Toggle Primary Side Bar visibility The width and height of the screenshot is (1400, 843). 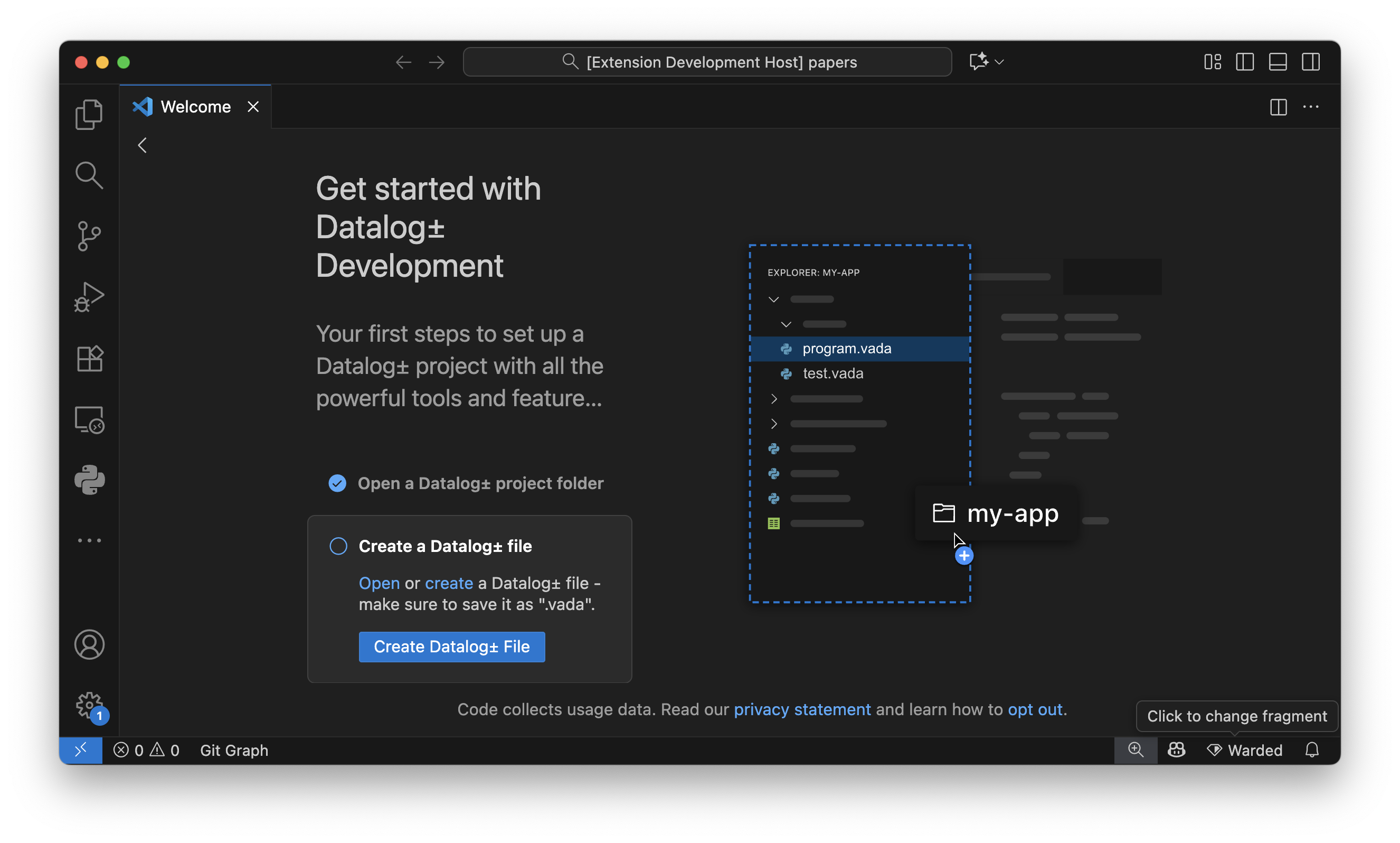coord(1244,62)
